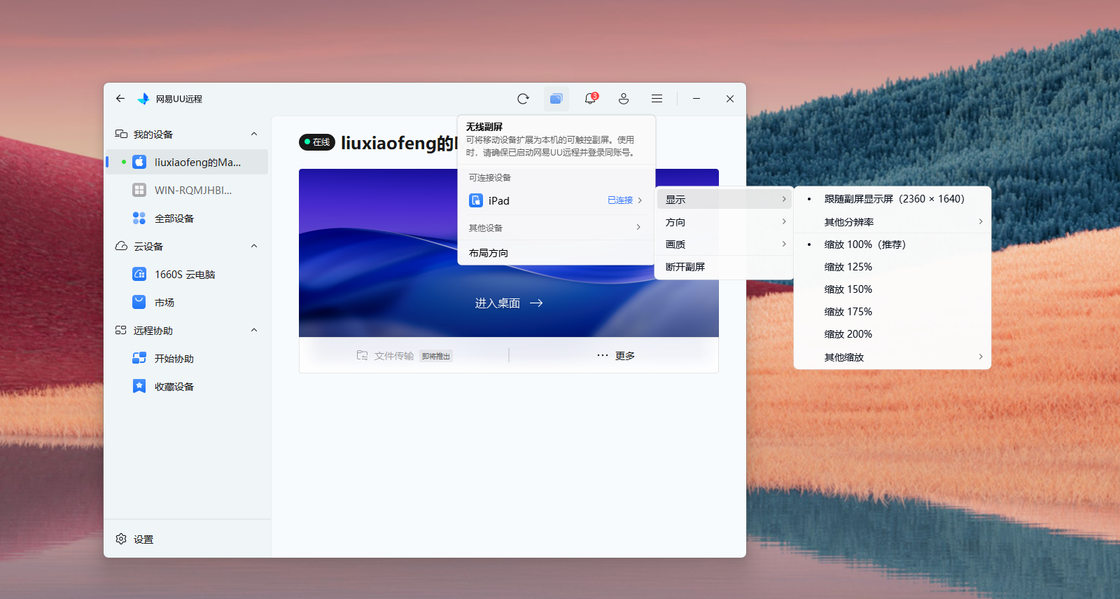Click the settings gear icon
Viewport: 1120px width, 599px height.
[121, 539]
